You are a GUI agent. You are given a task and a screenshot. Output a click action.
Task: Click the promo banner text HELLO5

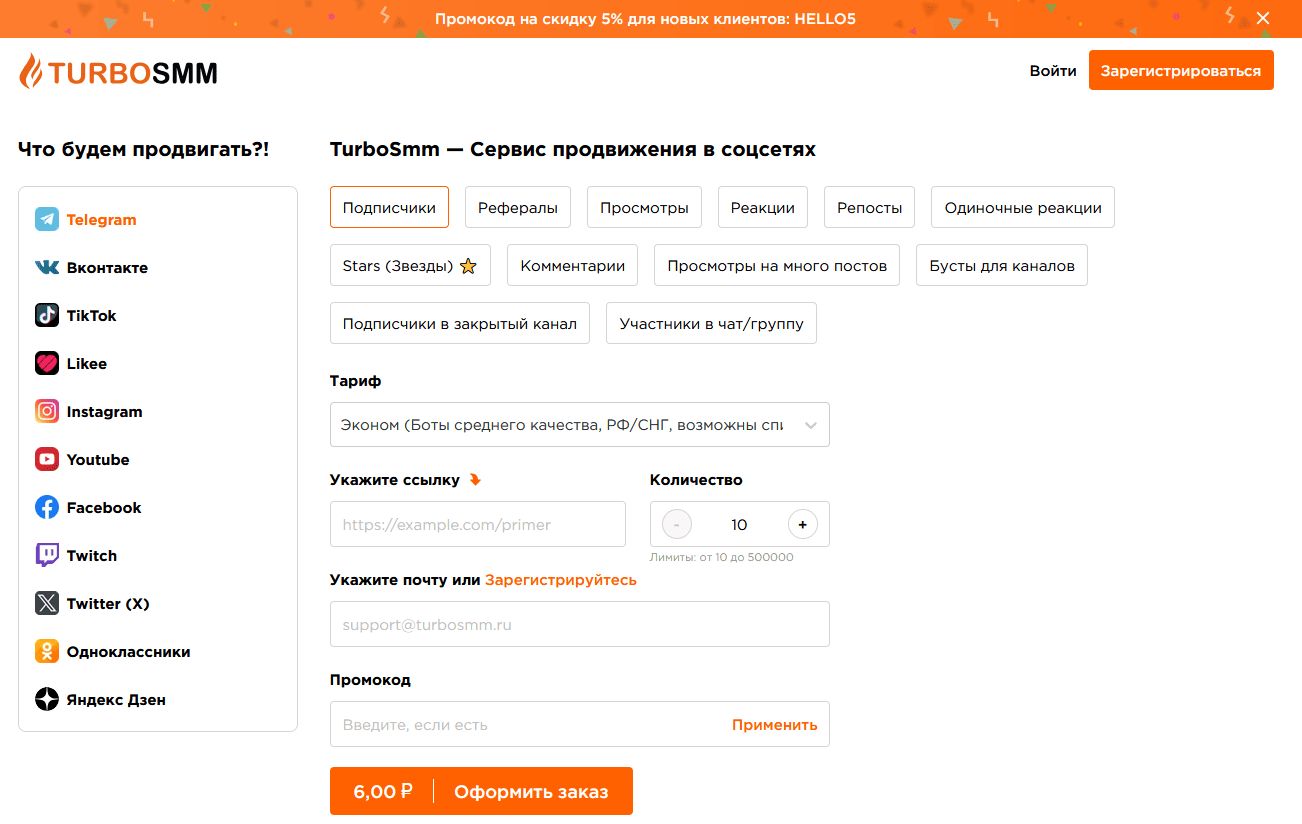click(x=825, y=18)
